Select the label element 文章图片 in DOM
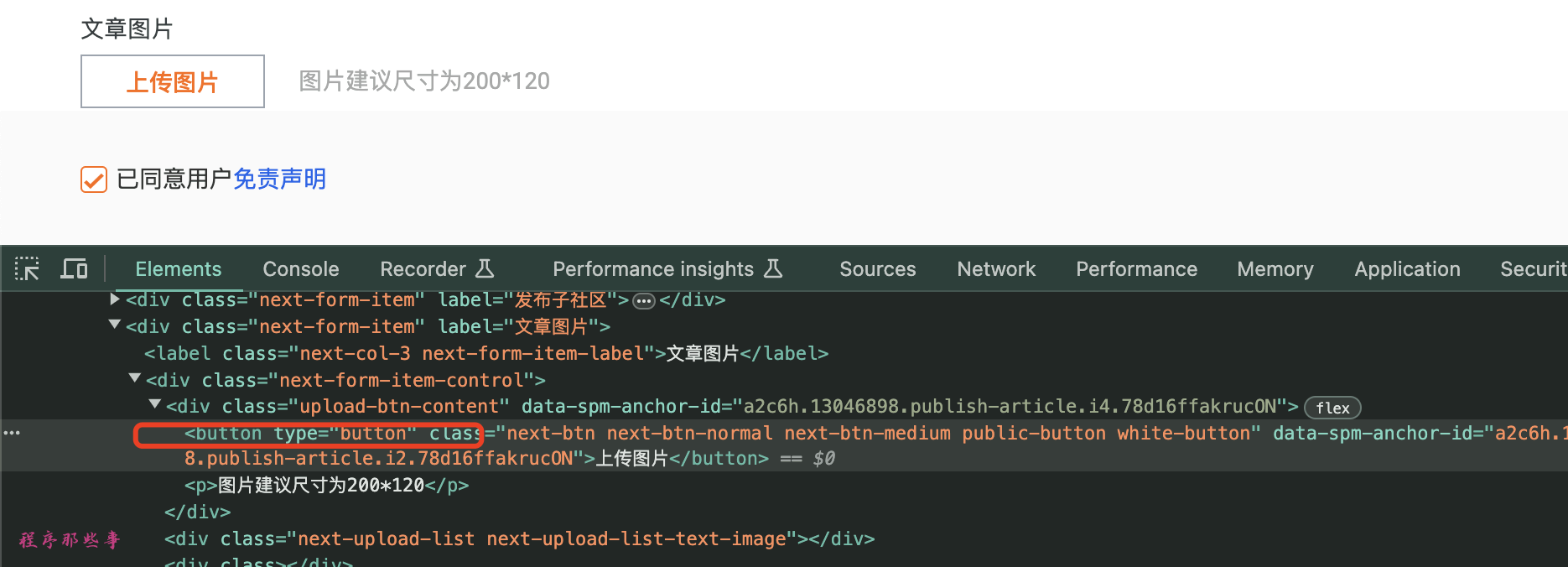The height and width of the screenshot is (567, 1568). coord(486,354)
